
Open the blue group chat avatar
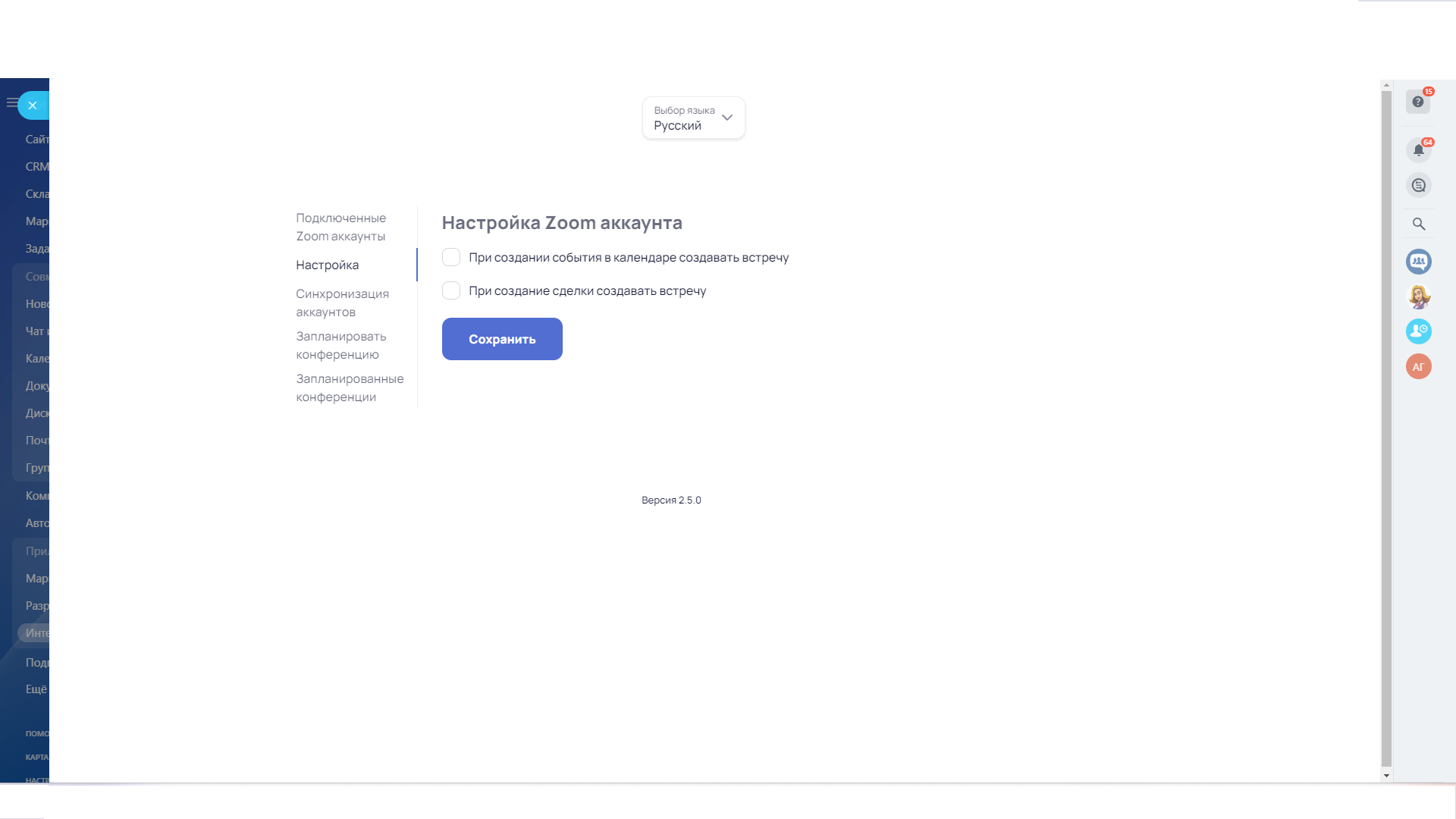[x=1418, y=262]
